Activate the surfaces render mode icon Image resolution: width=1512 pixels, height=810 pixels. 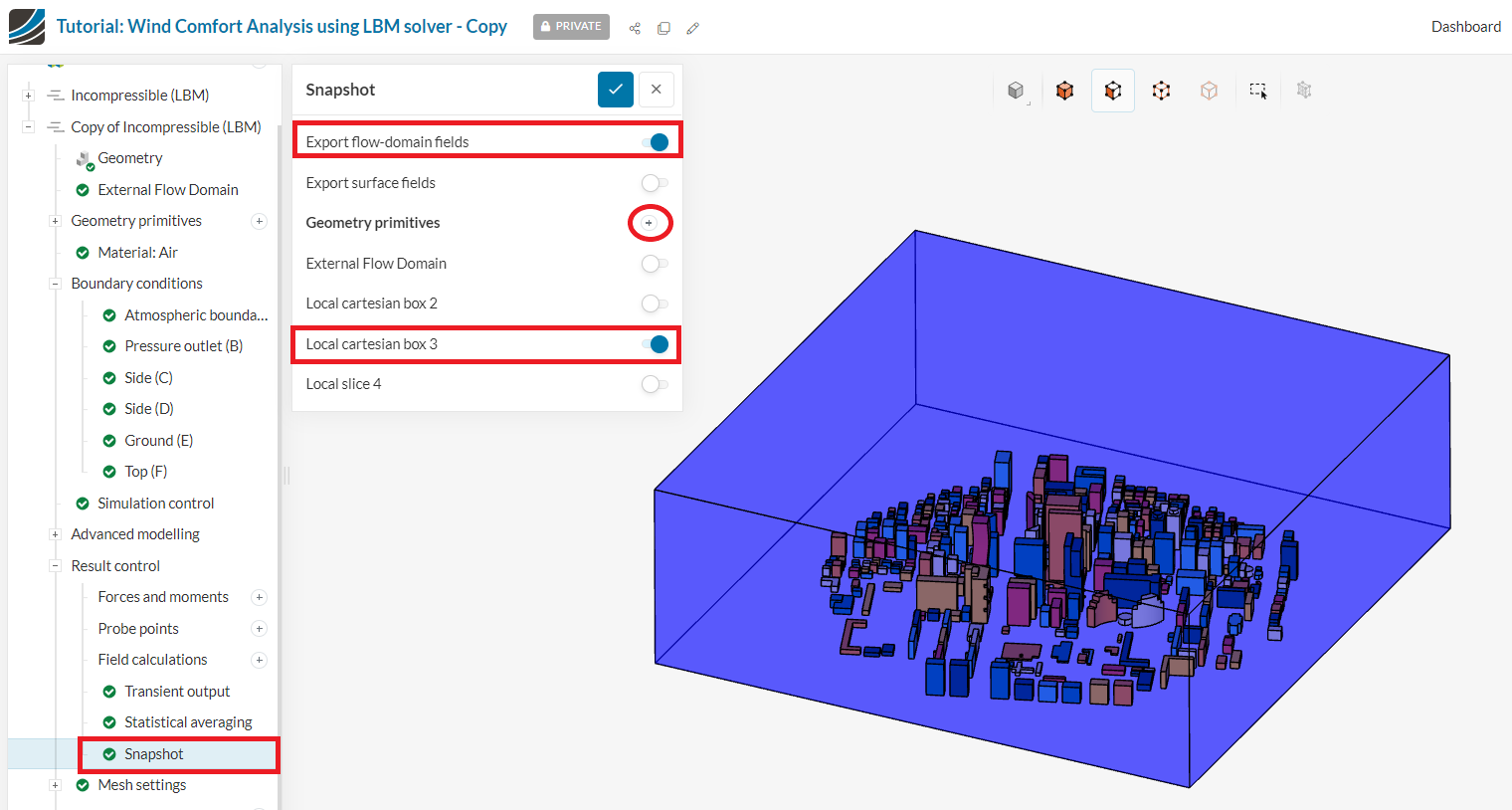coord(1064,90)
